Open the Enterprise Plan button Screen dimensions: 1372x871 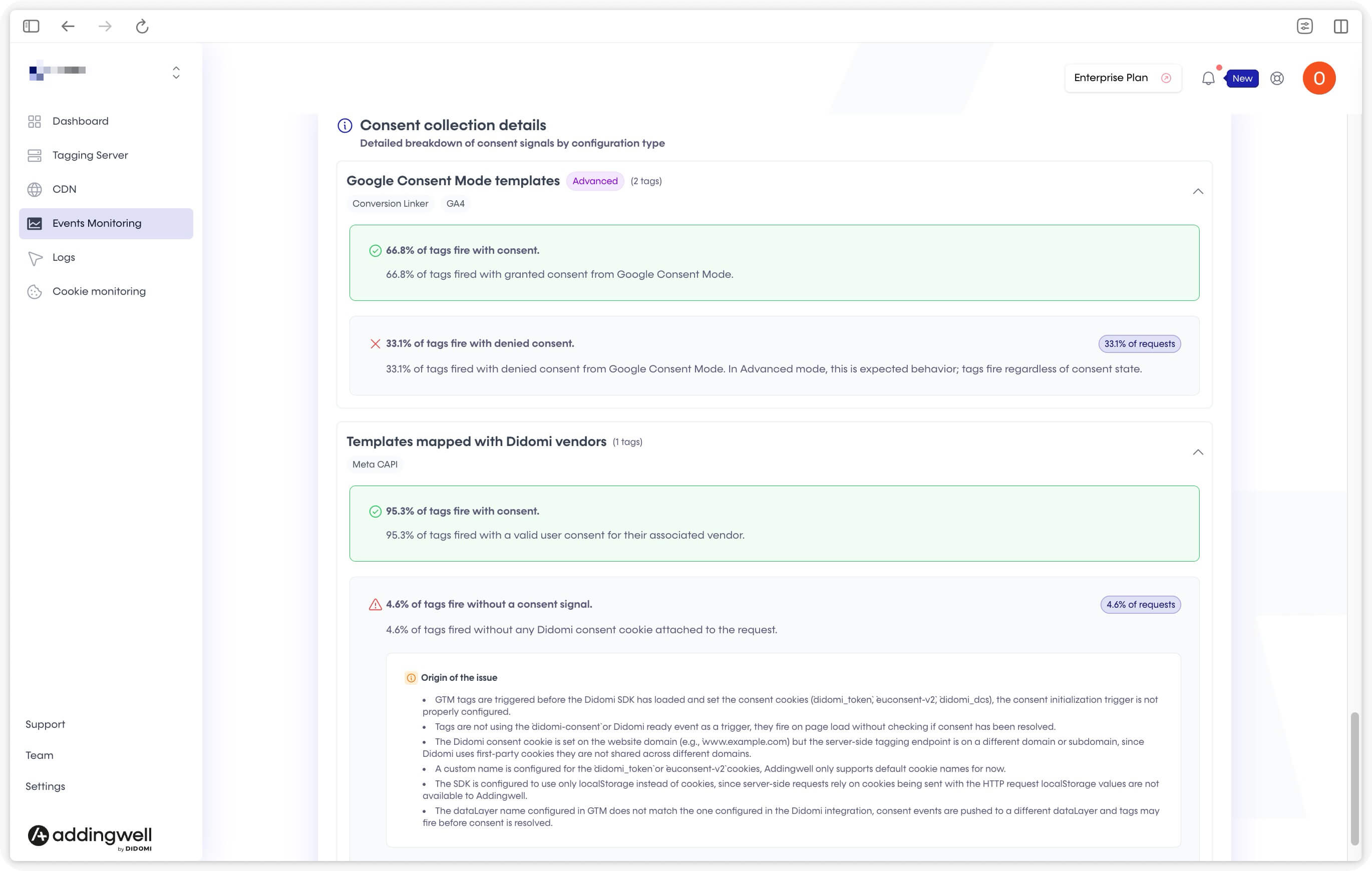point(1123,78)
